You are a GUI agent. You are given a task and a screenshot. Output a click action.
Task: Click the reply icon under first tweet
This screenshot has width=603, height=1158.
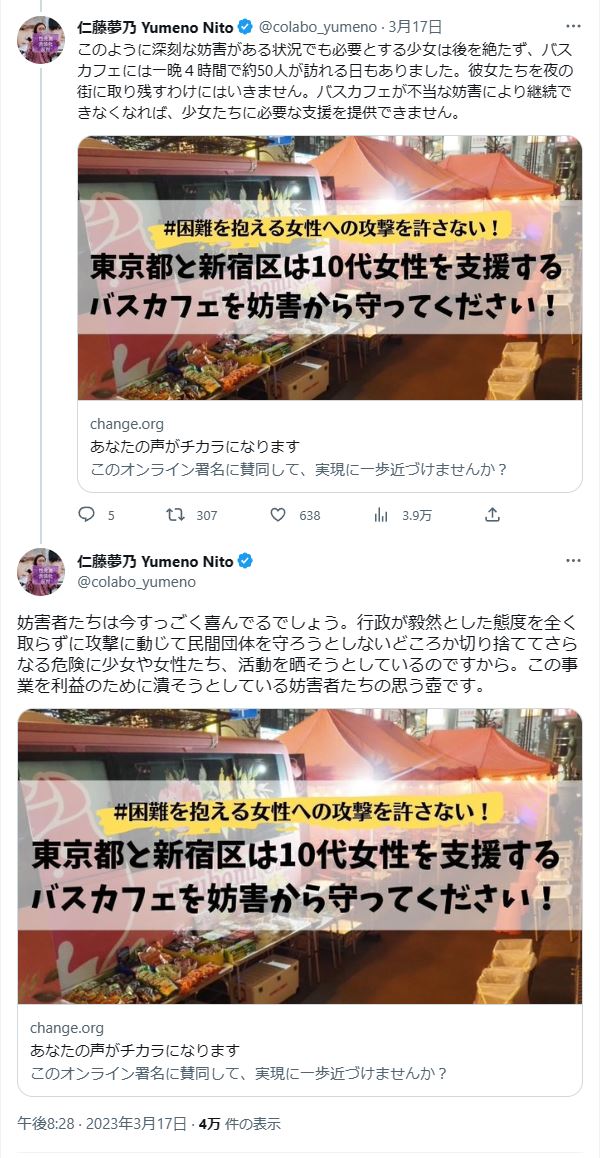tap(87, 515)
